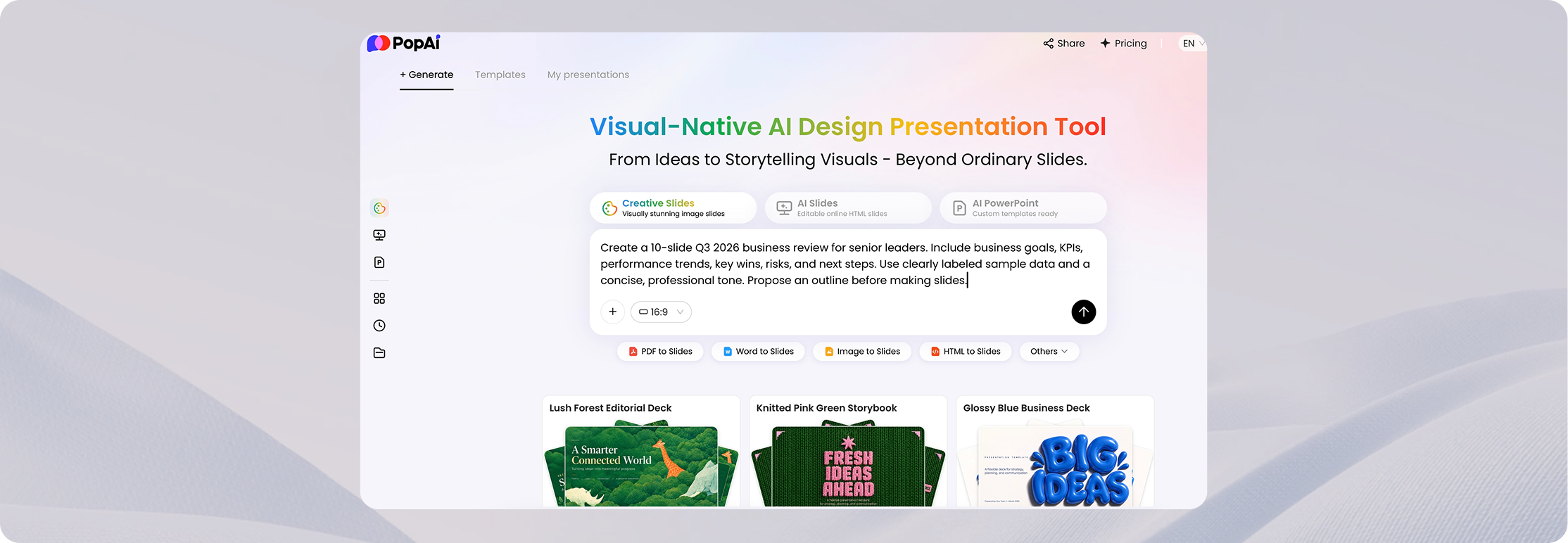Open the folder icon in sidebar
1568x543 pixels.
379,353
